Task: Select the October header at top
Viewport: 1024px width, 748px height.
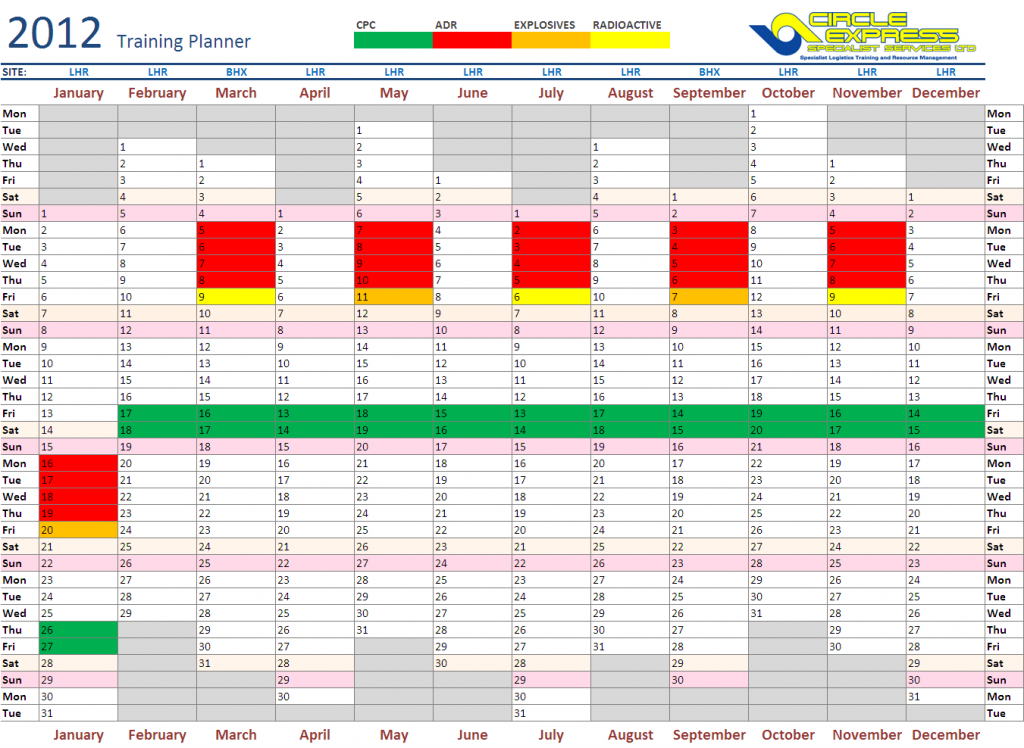Action: click(x=788, y=93)
